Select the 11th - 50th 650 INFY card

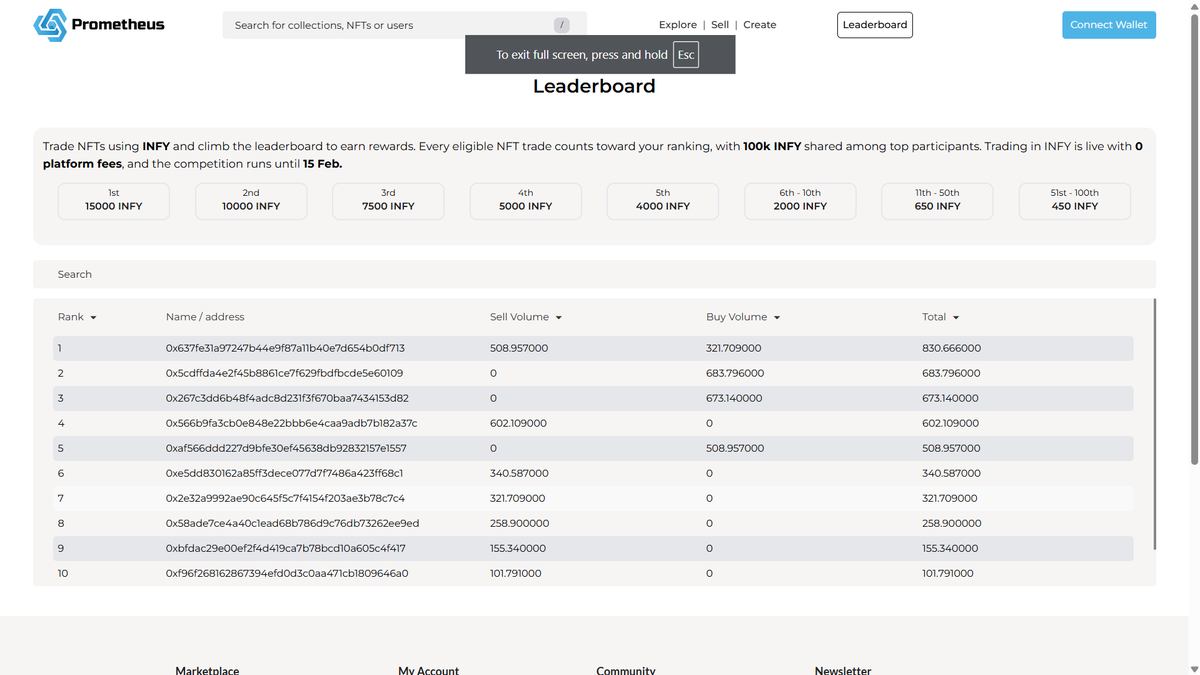[937, 201]
